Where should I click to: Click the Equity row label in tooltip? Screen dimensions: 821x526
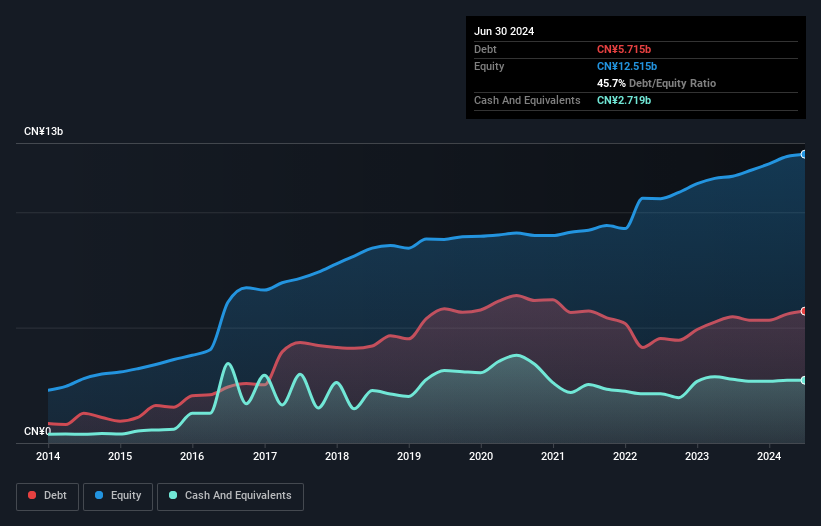coord(489,66)
